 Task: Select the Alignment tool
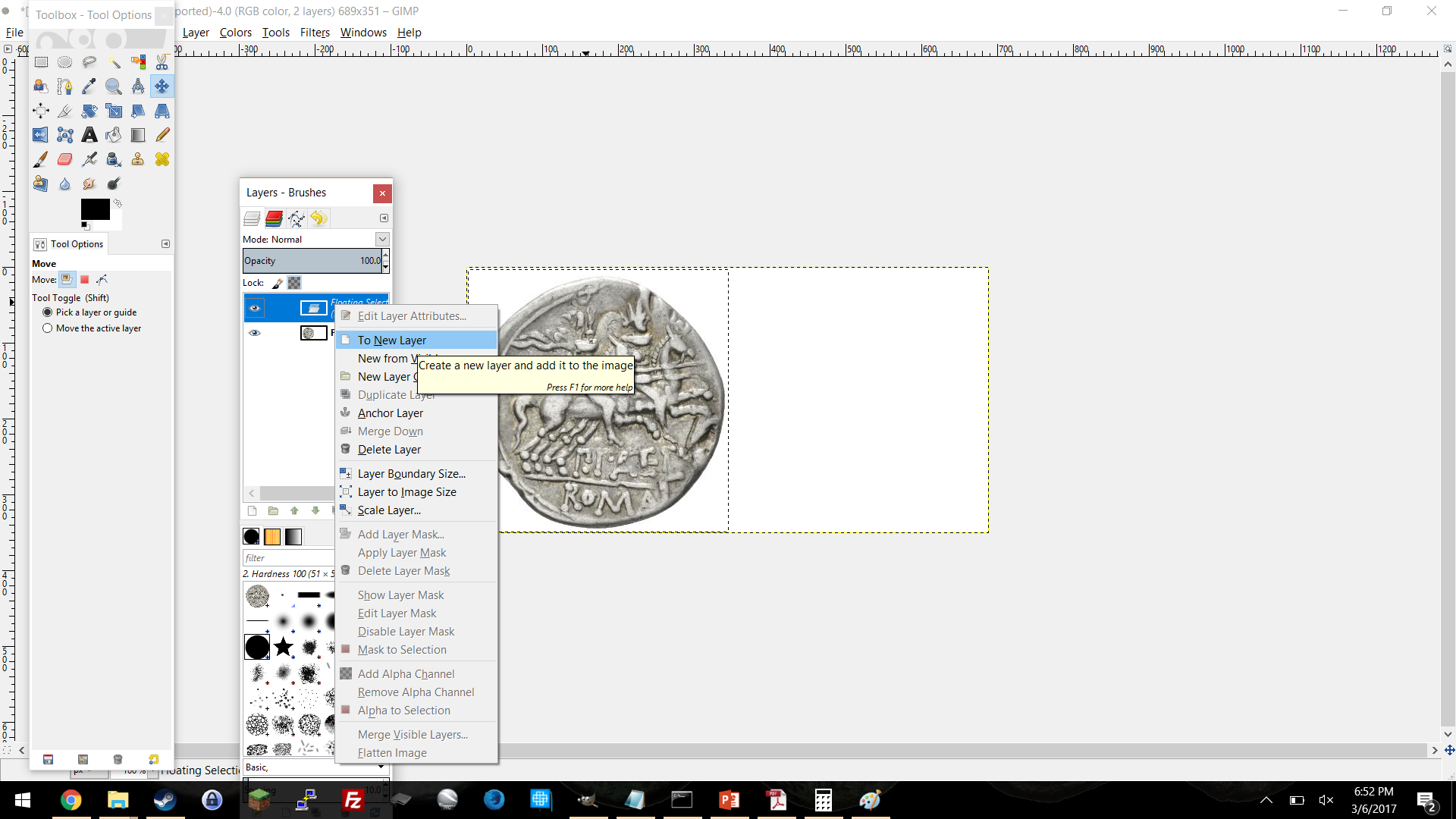[41, 111]
